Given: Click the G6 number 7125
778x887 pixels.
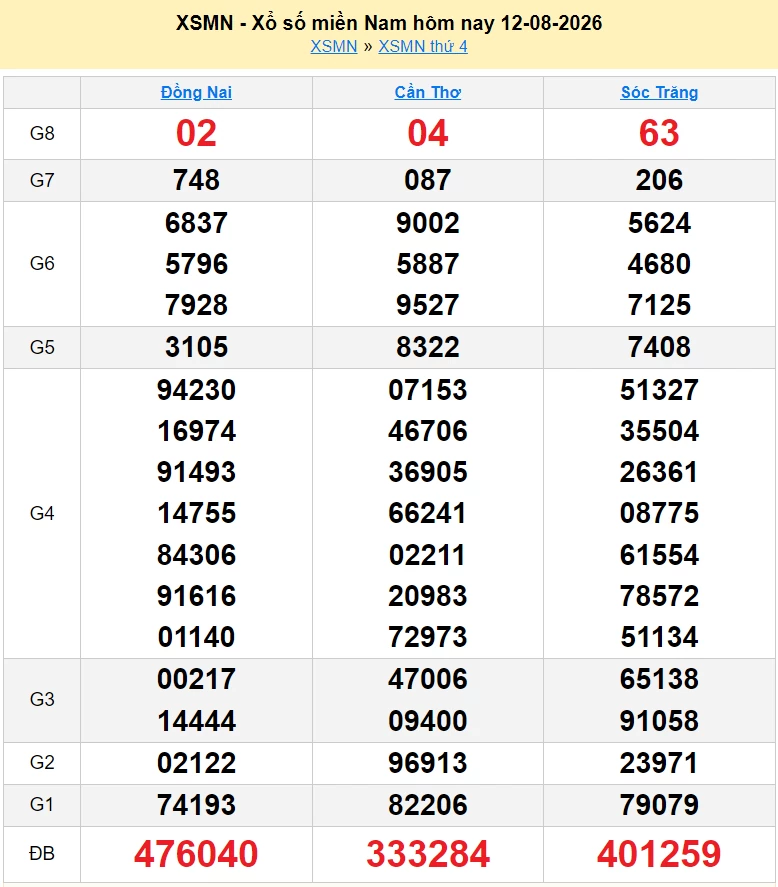Looking at the screenshot, I should coord(659,305).
